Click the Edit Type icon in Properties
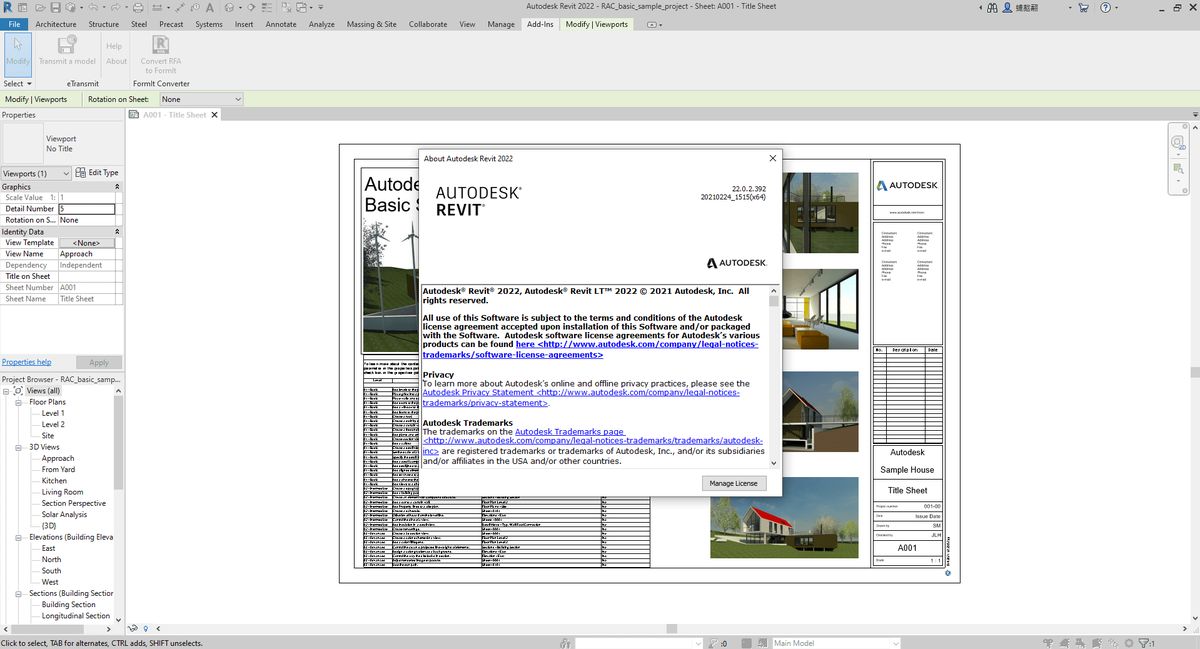This screenshot has width=1200, height=649. point(81,172)
